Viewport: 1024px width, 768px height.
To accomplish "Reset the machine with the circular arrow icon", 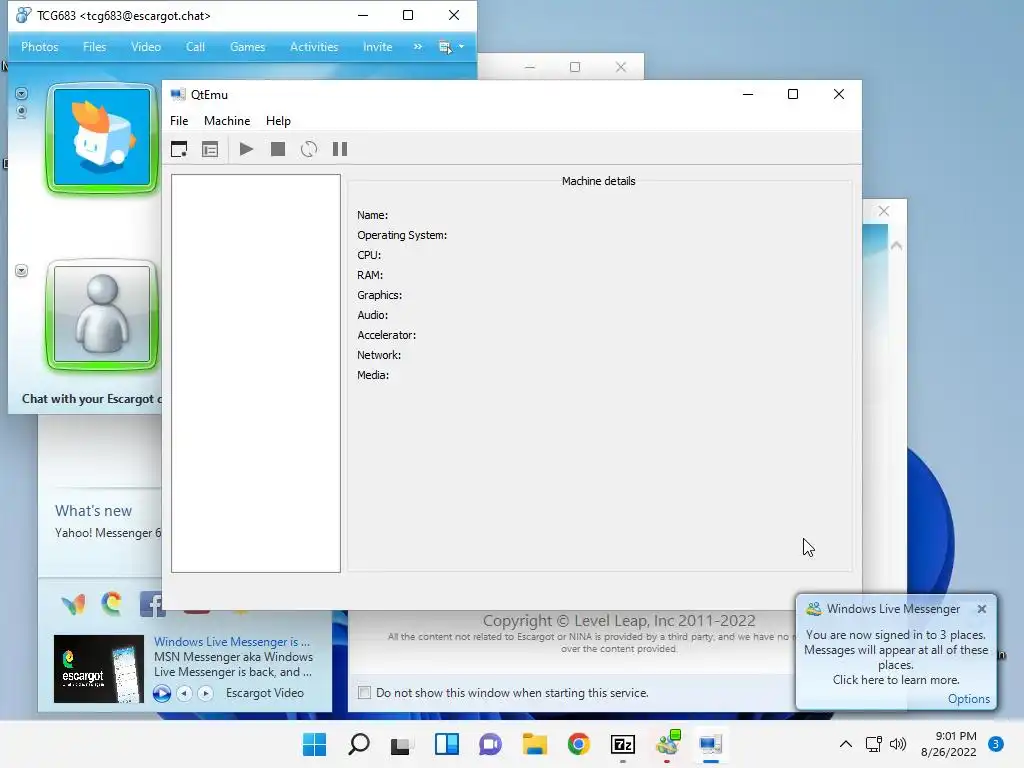I will point(309,150).
